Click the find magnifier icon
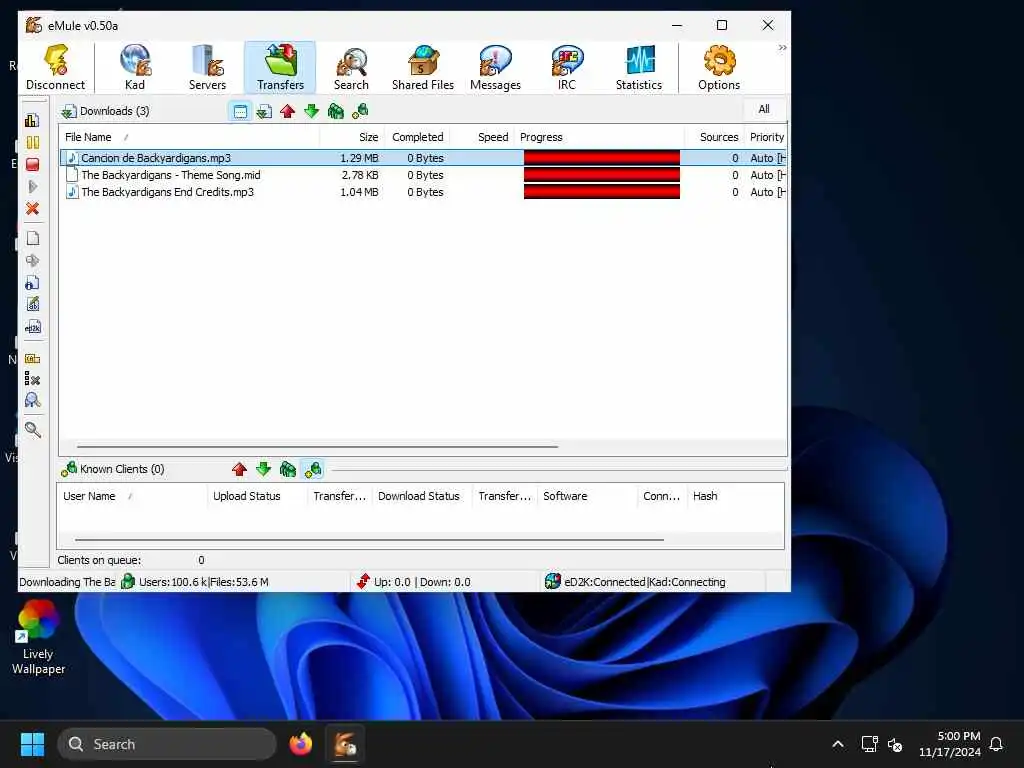 32,430
